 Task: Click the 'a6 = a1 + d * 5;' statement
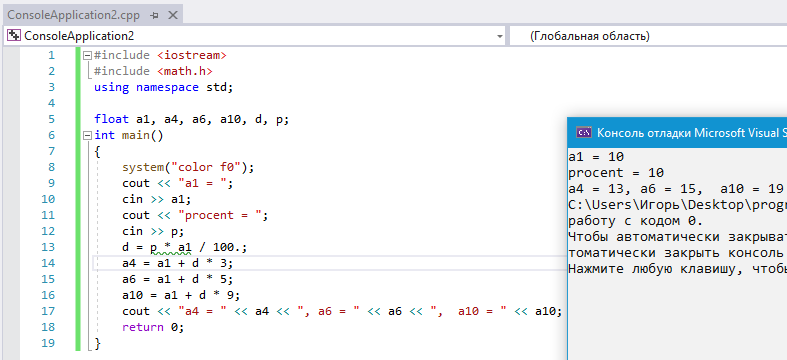click(x=178, y=279)
